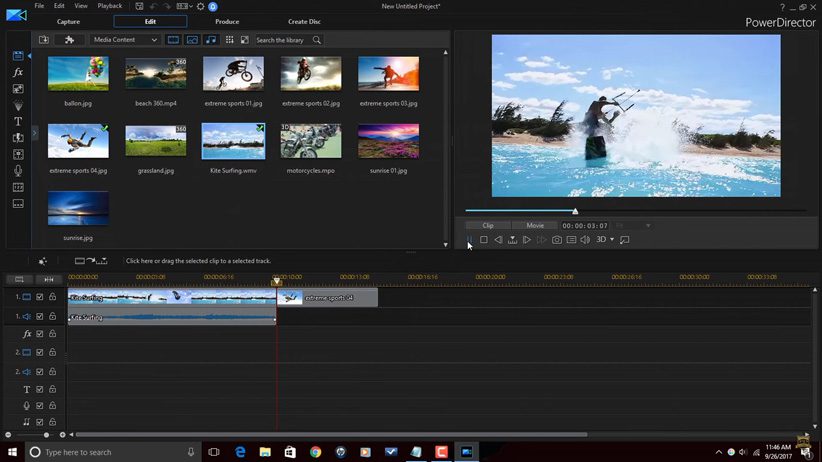
Task: Open the Media Content dropdown
Action: coord(125,40)
